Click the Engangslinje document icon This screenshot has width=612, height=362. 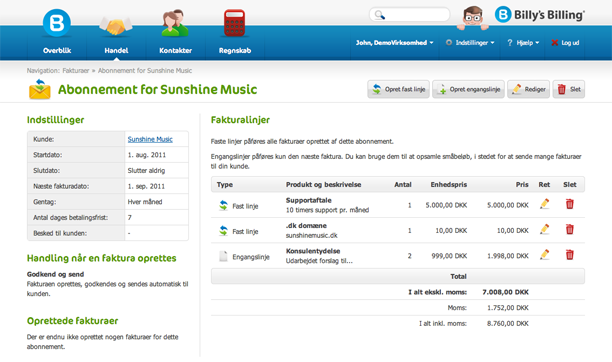tap(223, 256)
